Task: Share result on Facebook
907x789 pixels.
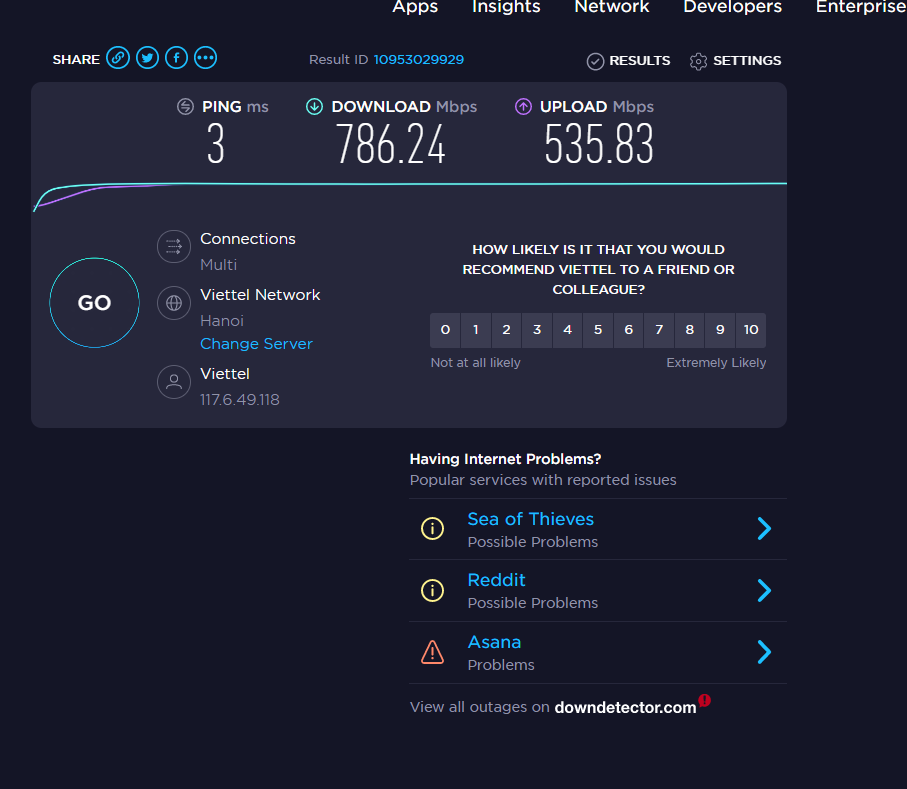Action: (176, 58)
